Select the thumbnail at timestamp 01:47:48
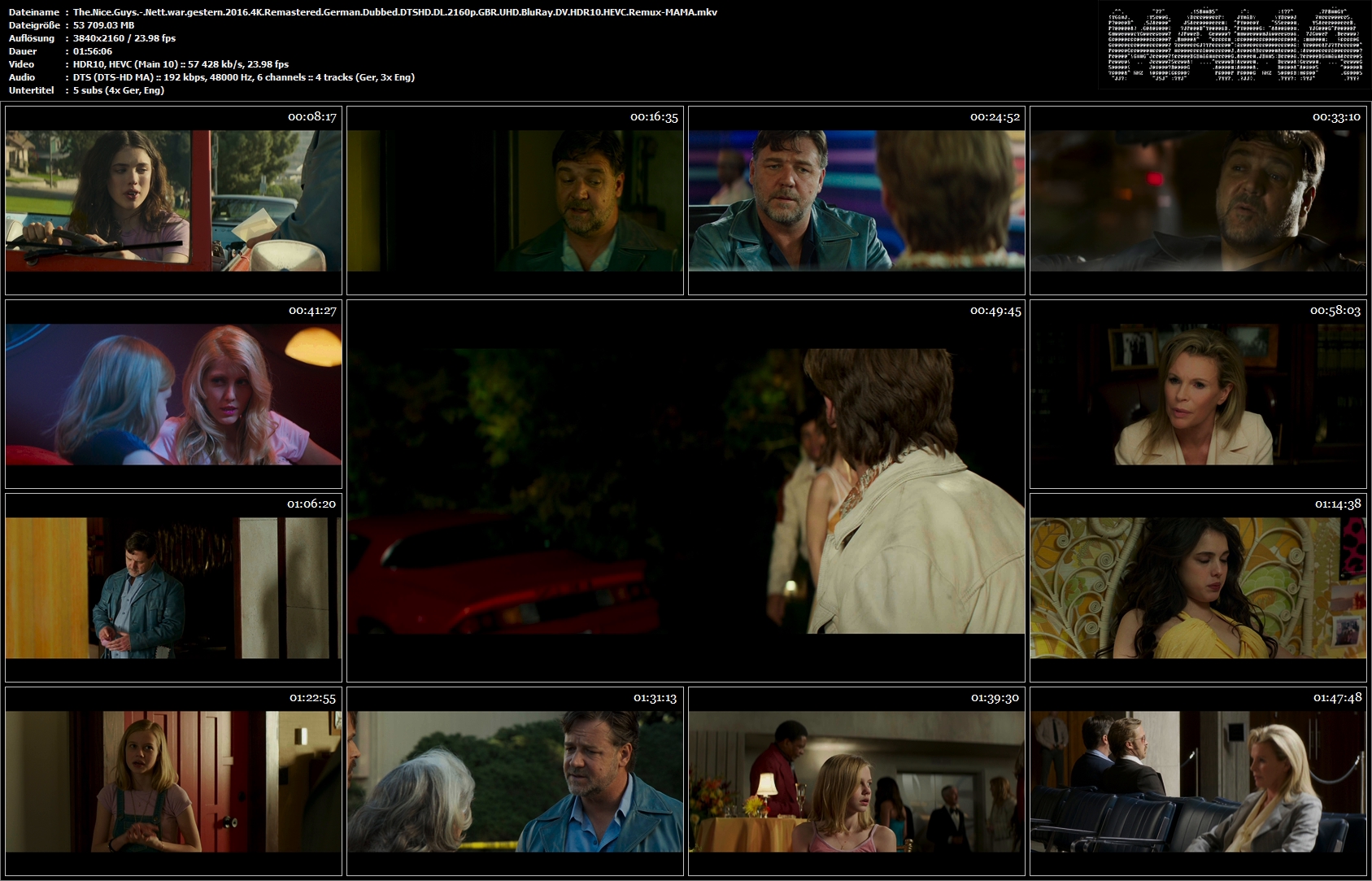 1198,781
